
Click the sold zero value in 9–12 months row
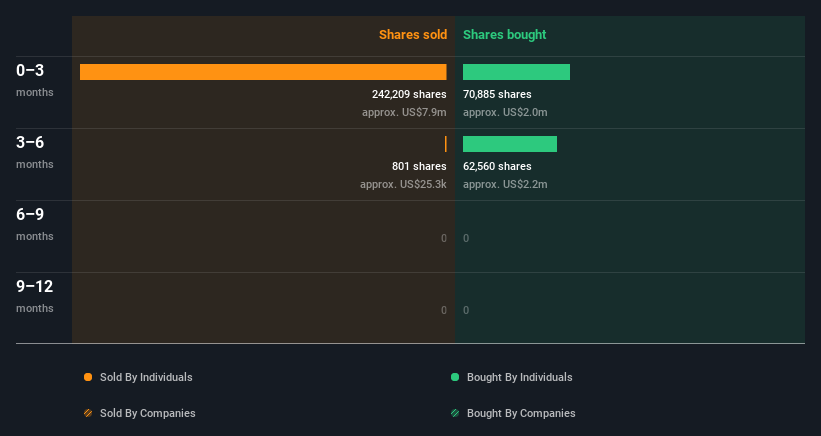443,310
